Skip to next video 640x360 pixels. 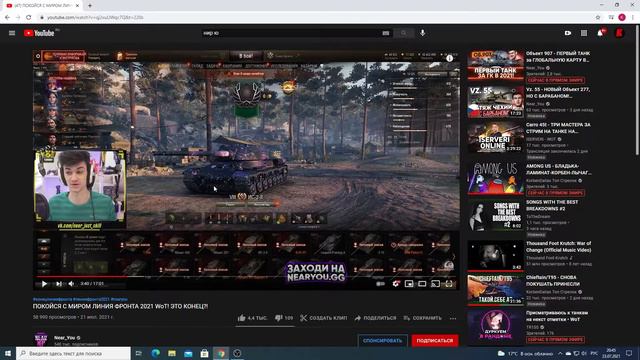[x=59, y=284]
